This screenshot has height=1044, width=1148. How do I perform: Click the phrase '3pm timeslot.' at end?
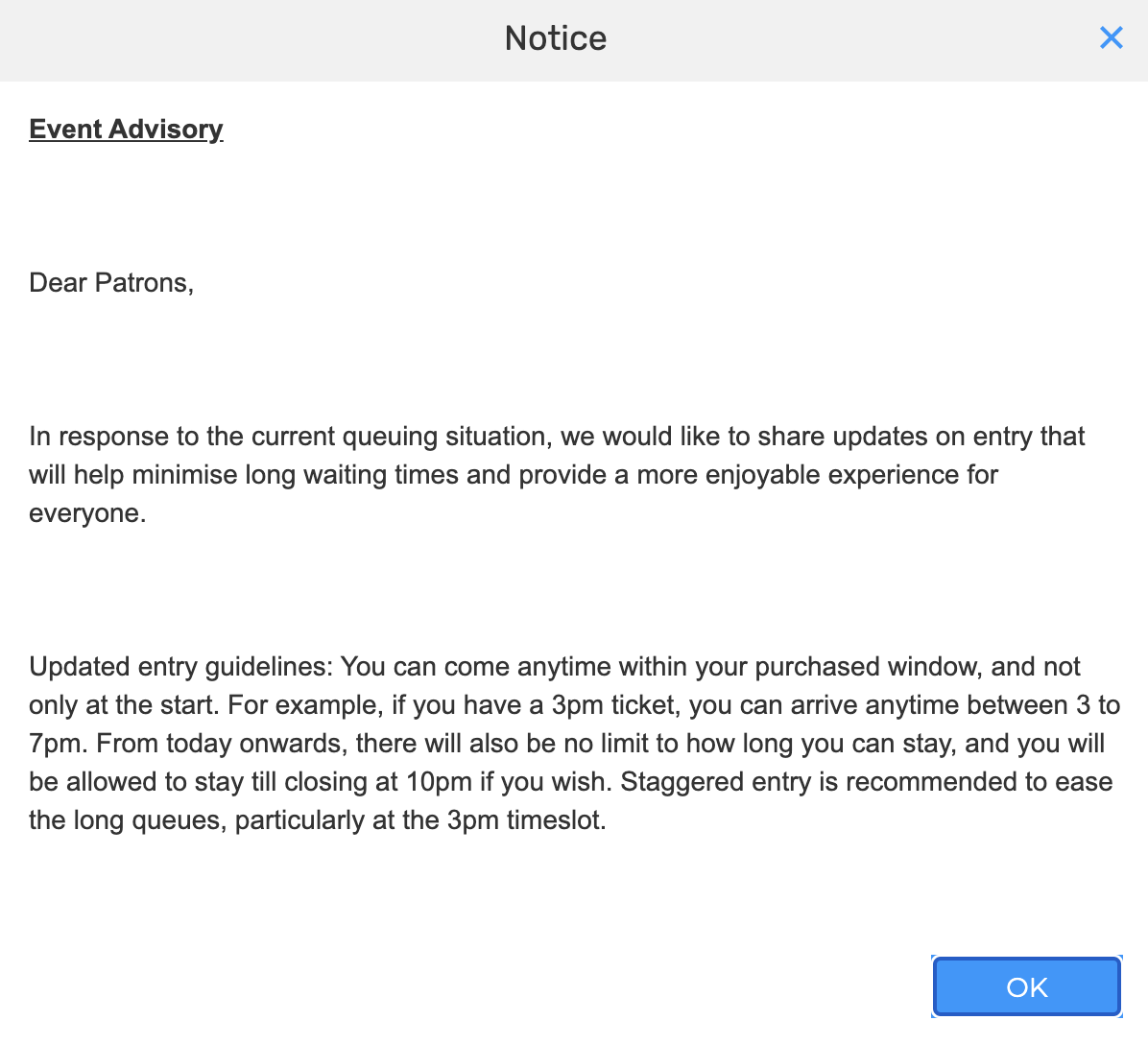(x=526, y=820)
